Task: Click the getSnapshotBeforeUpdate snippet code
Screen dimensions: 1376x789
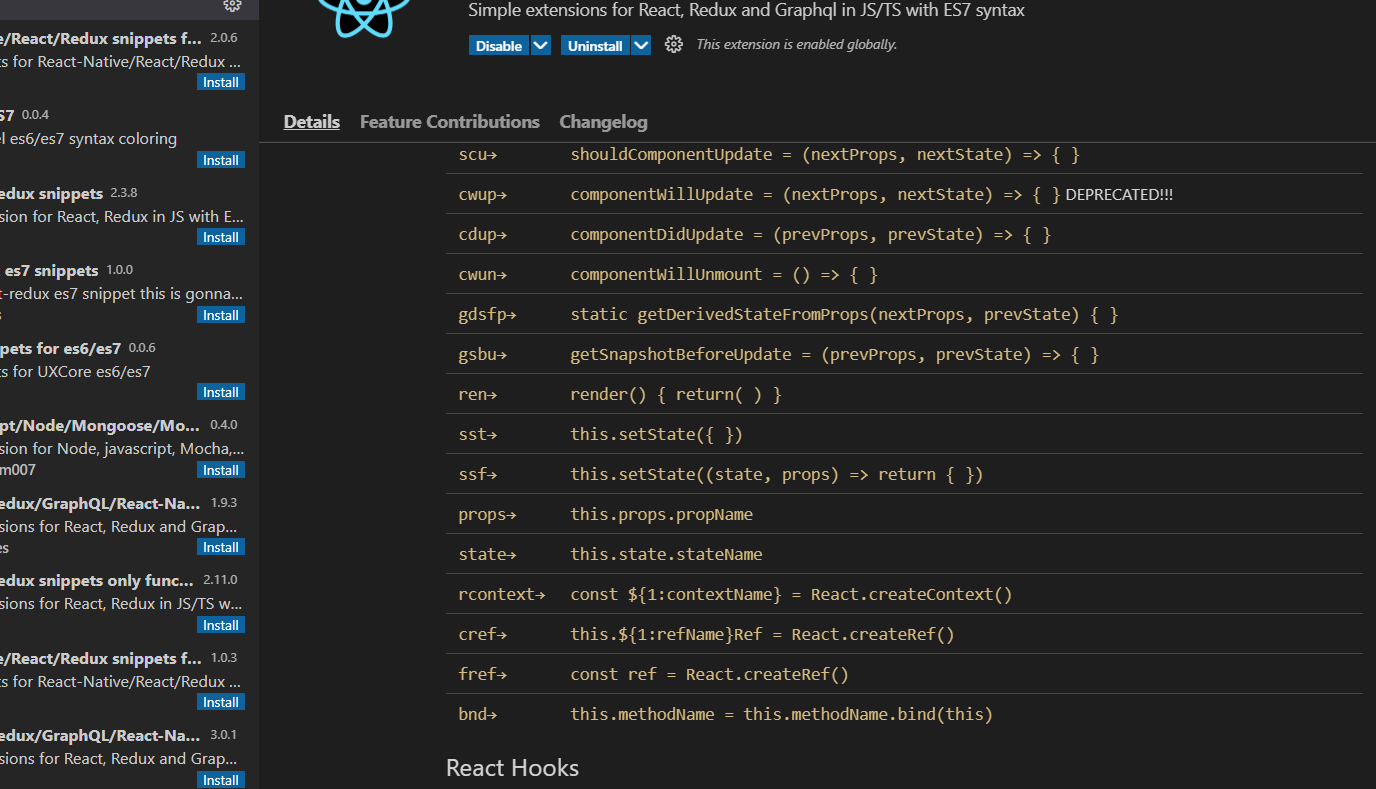Action: click(x=835, y=355)
